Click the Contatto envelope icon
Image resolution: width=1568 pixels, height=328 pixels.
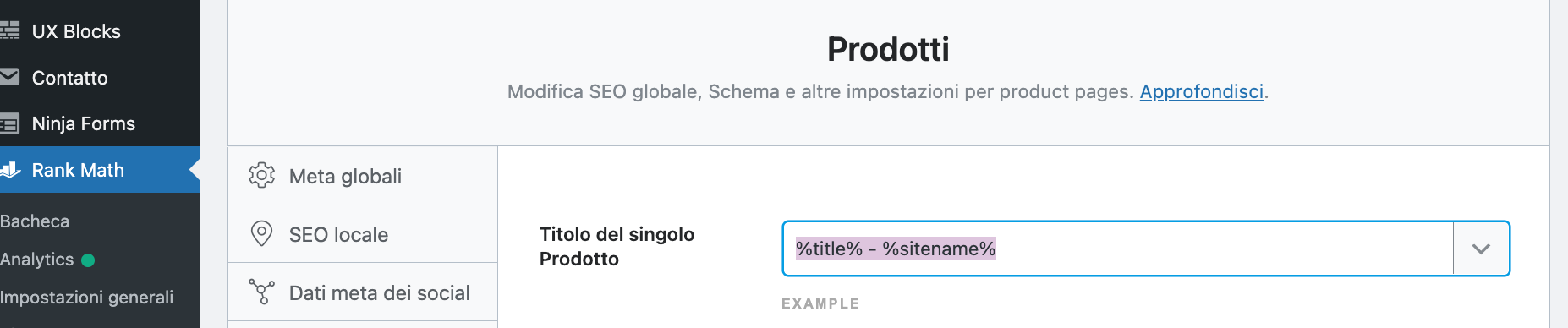[x=9, y=78]
